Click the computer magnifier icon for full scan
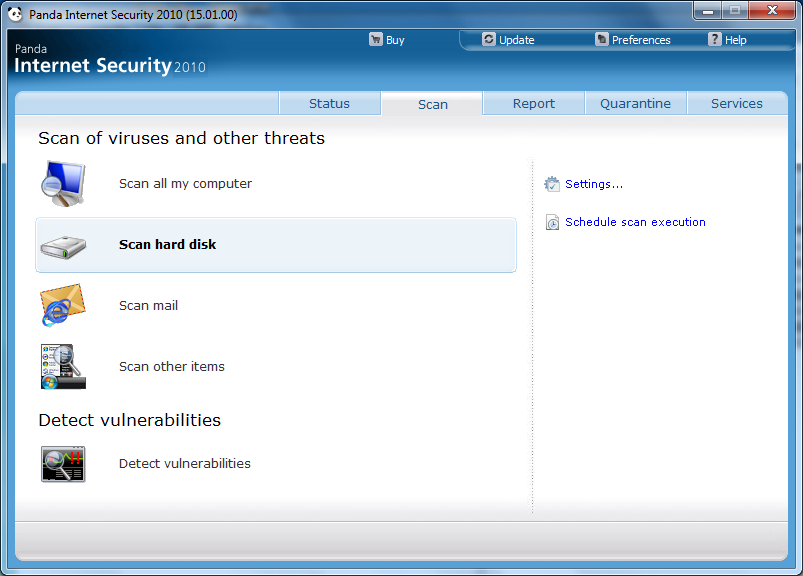 click(x=63, y=184)
